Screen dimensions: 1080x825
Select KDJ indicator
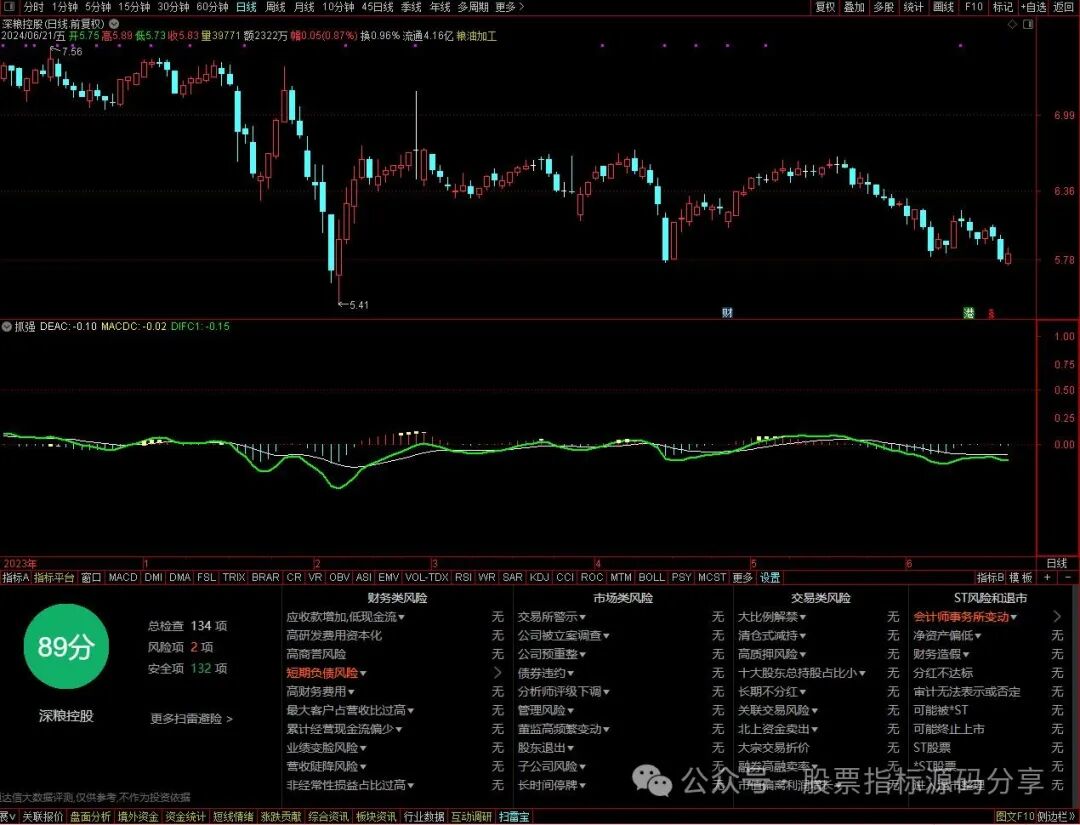[x=539, y=577]
